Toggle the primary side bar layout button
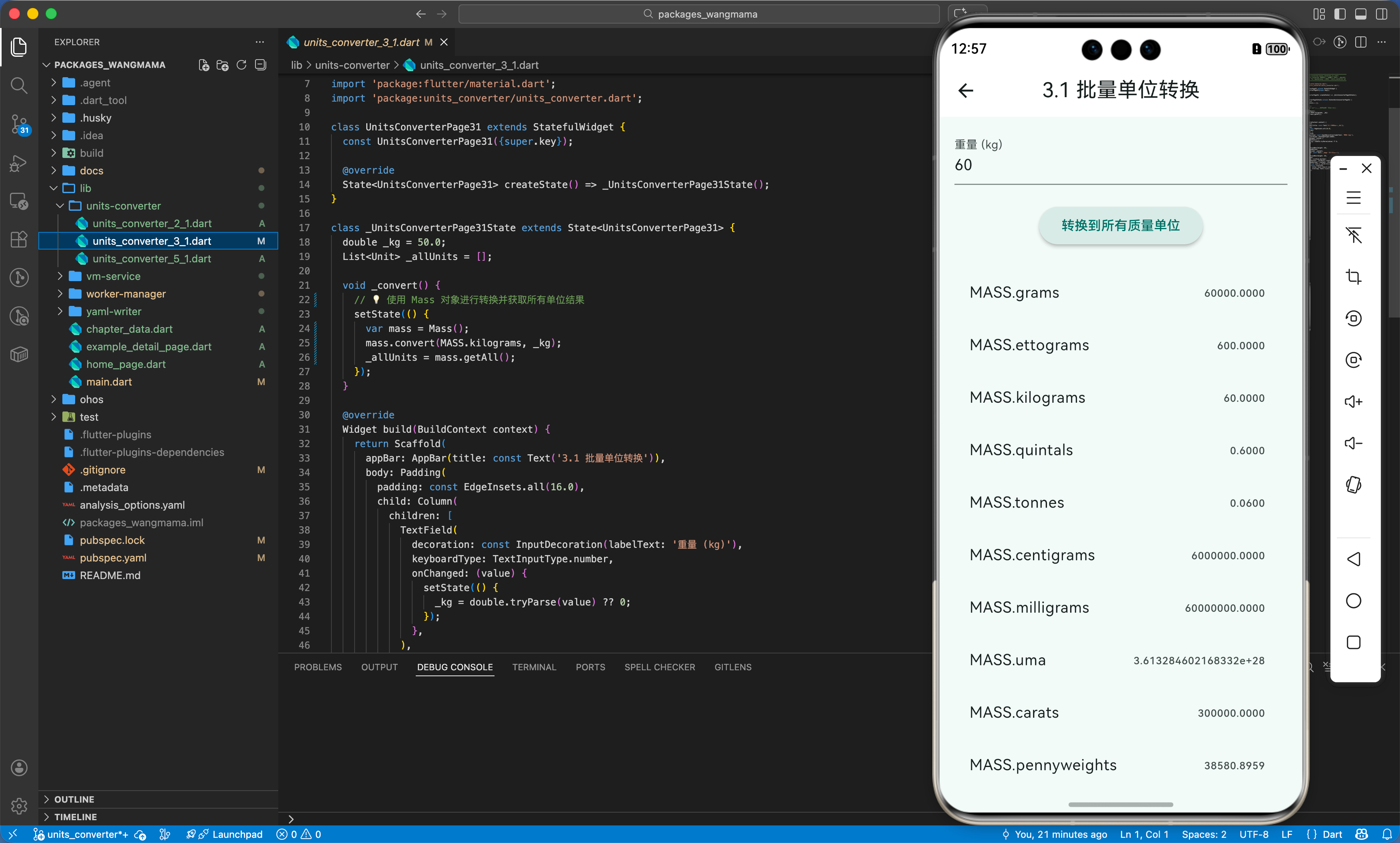Viewport: 1400px width, 843px height. (1340, 14)
